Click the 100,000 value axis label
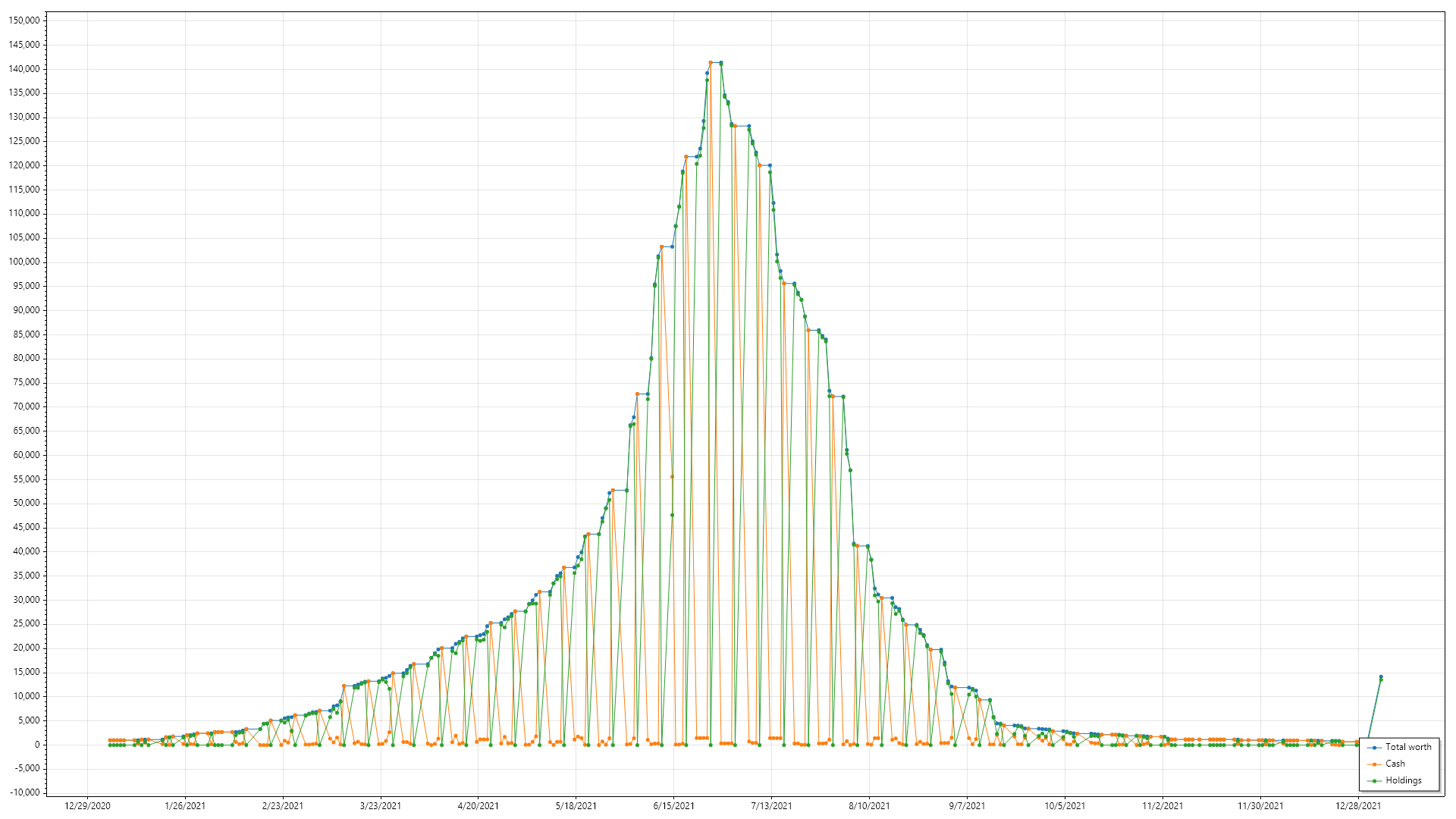Image resolution: width=1456 pixels, height=819 pixels. [x=24, y=262]
